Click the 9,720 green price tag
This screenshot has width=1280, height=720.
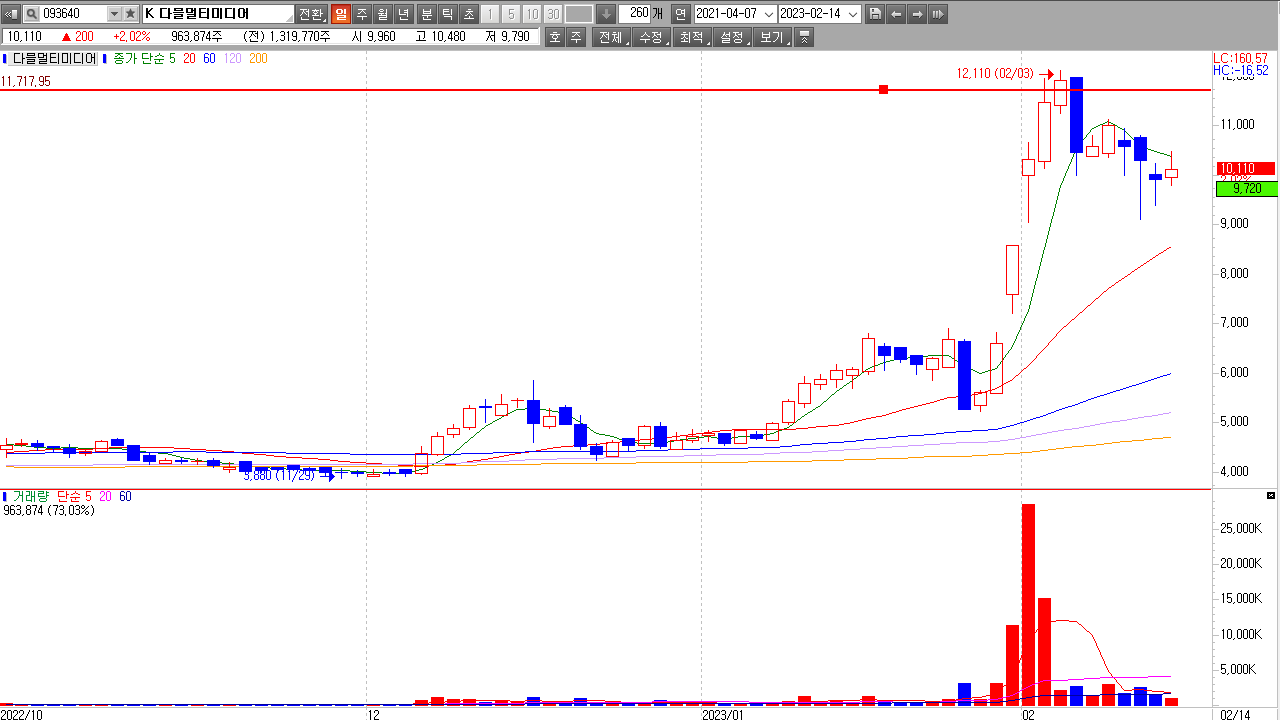tap(1245, 188)
